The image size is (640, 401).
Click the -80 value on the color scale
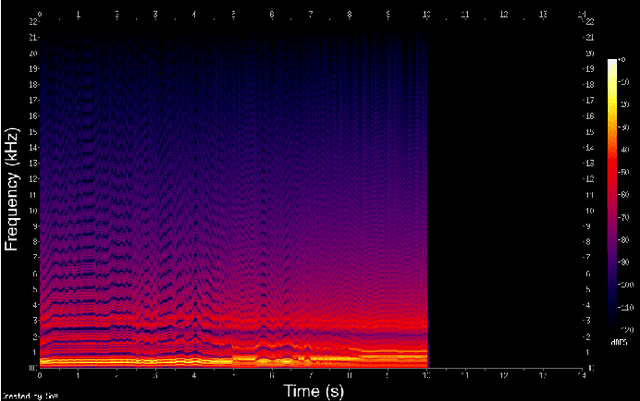point(624,240)
